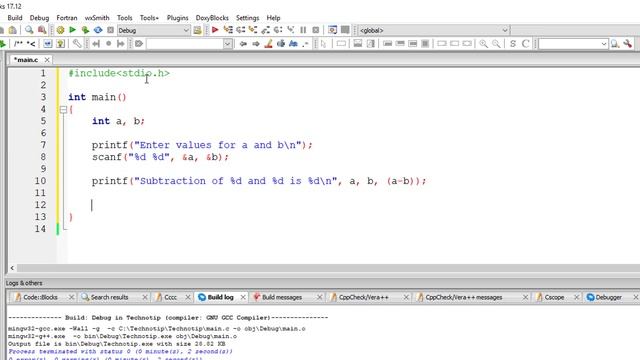Start debugging with the red arrow icon
Viewport: 640px width, 360px height.
(215, 30)
